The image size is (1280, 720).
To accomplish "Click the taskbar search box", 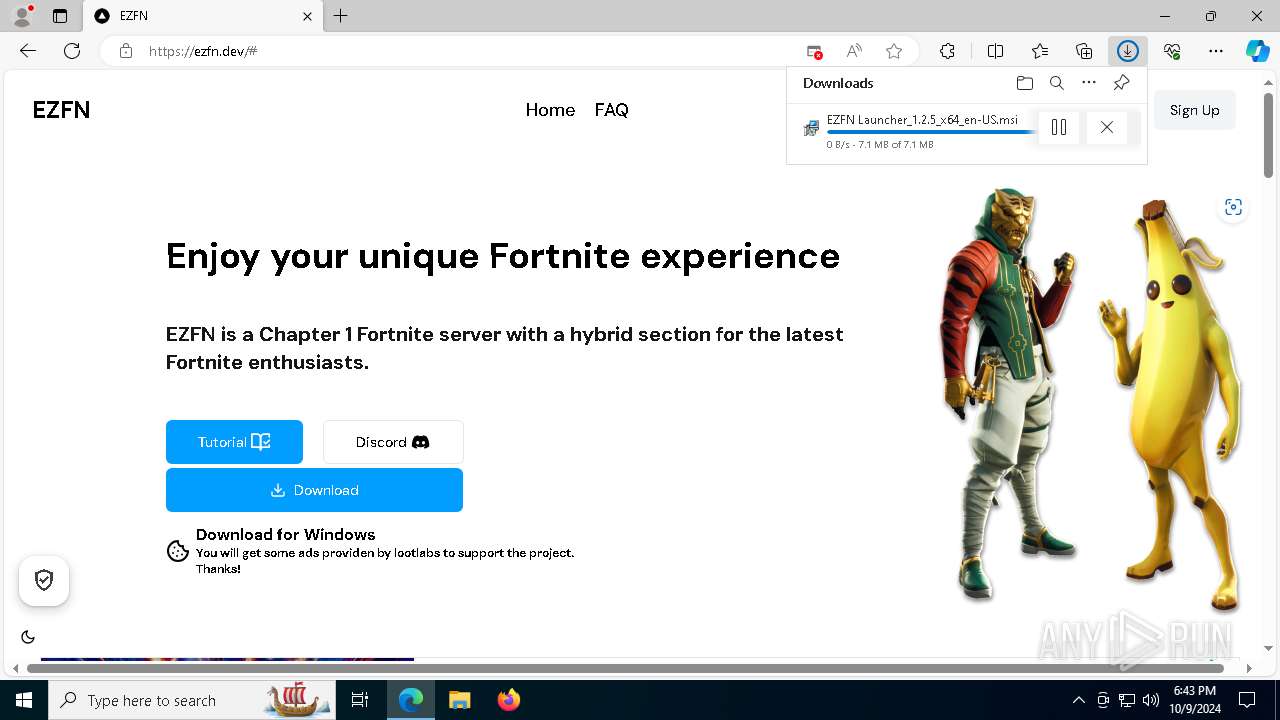I will [191, 700].
